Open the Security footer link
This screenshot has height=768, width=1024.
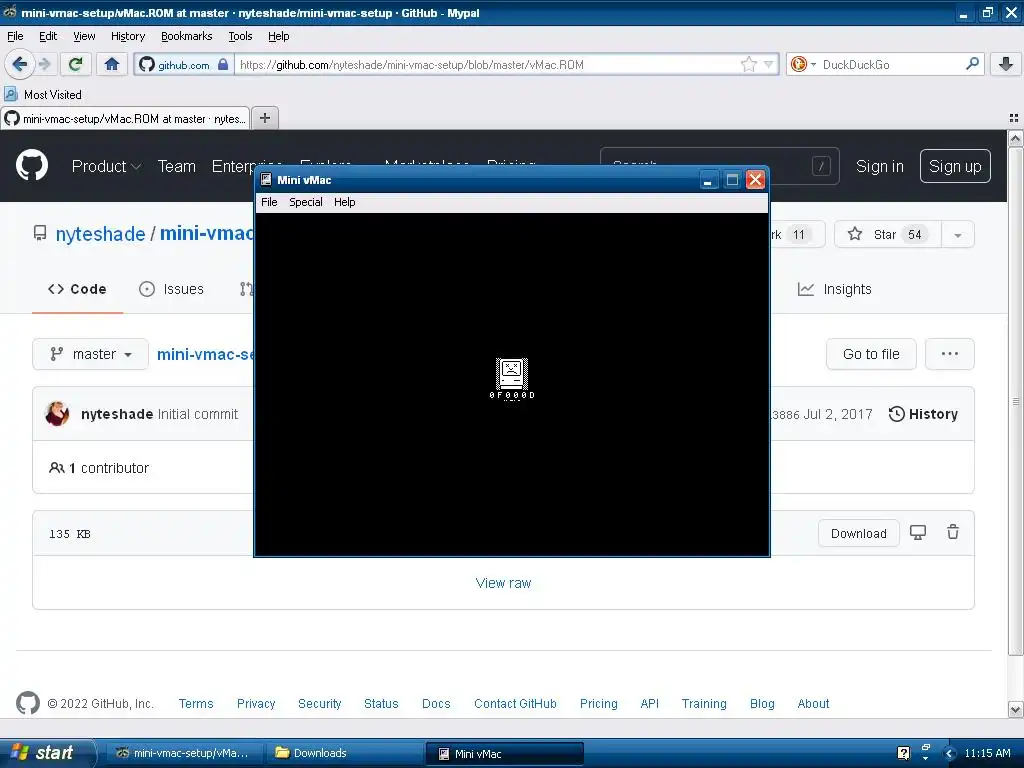click(319, 703)
